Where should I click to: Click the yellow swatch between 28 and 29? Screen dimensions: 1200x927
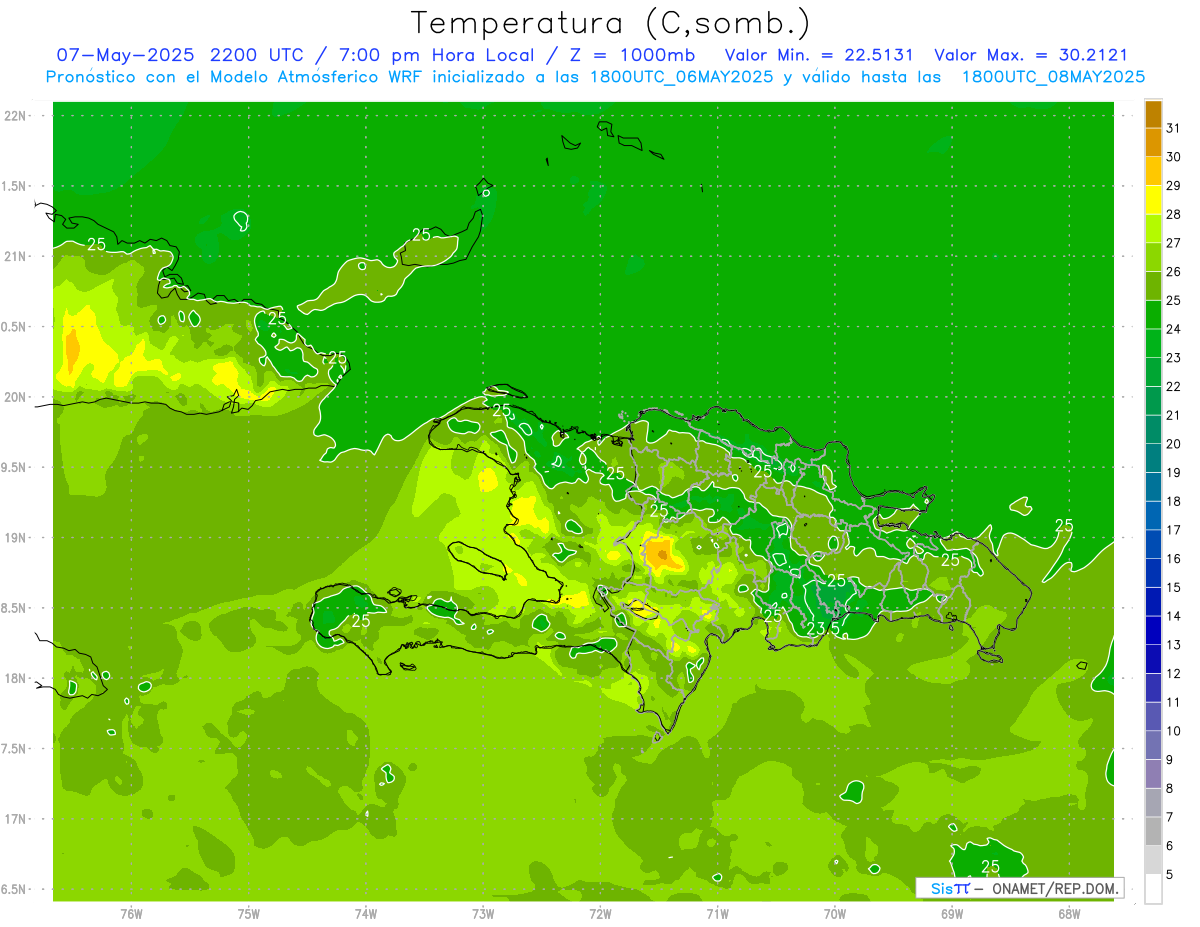click(1153, 200)
